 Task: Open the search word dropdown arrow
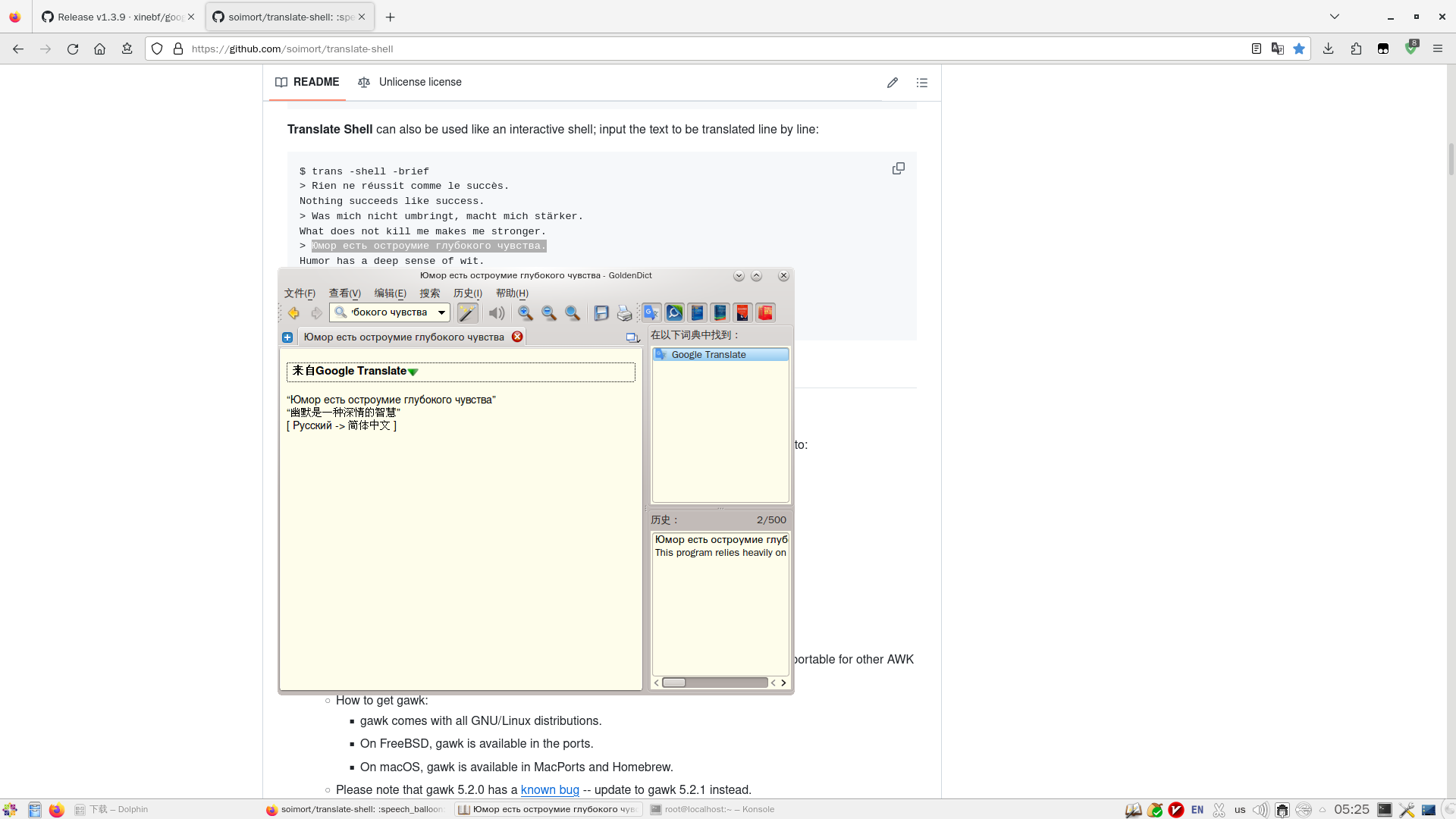[x=441, y=312]
